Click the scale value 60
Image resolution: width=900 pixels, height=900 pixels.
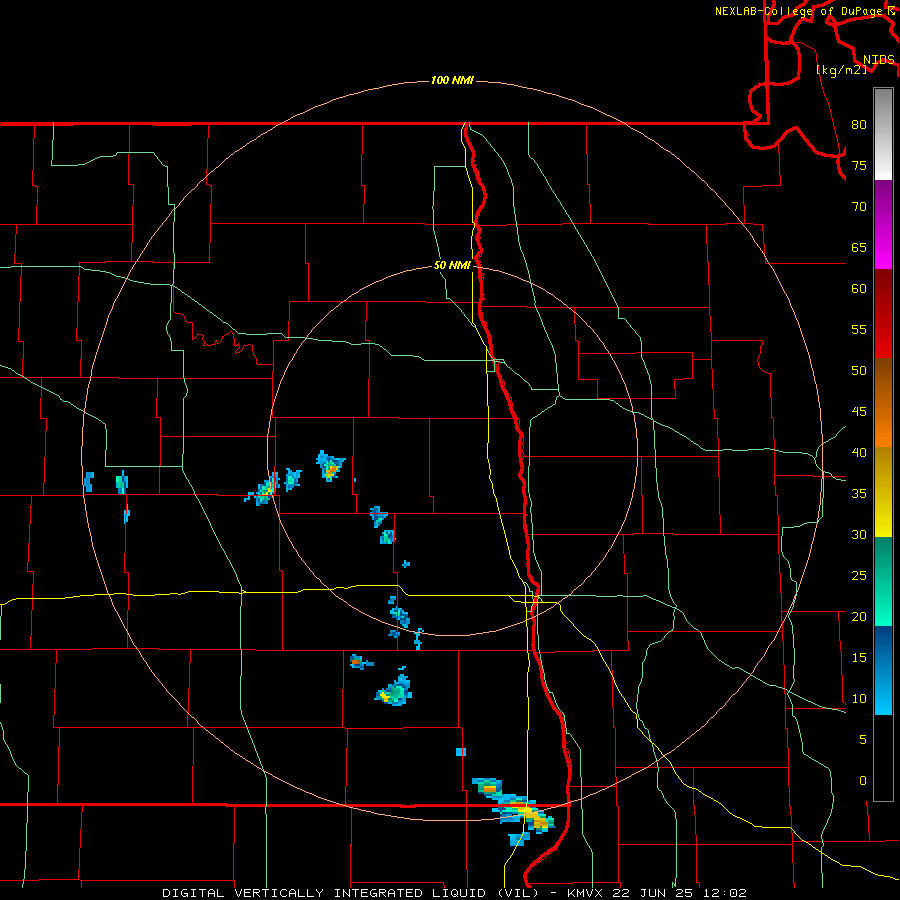click(x=859, y=289)
